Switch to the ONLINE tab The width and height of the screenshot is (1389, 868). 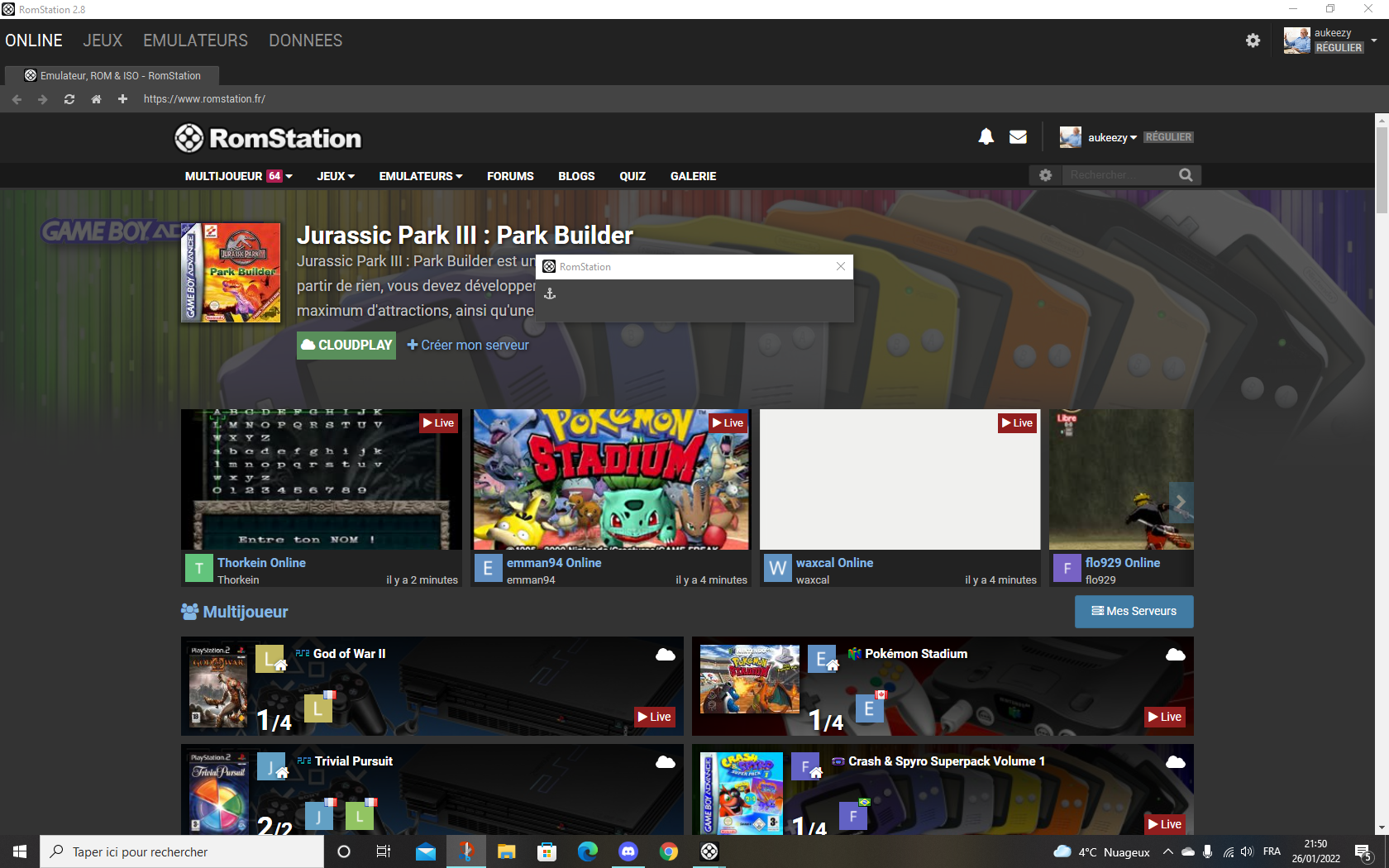pyautogui.click(x=34, y=41)
